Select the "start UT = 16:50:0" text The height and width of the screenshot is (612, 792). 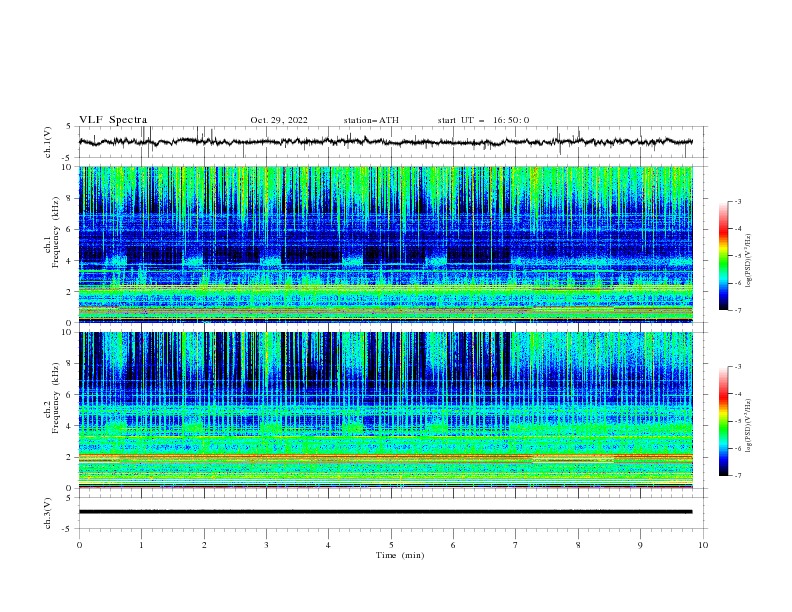pyautogui.click(x=483, y=120)
